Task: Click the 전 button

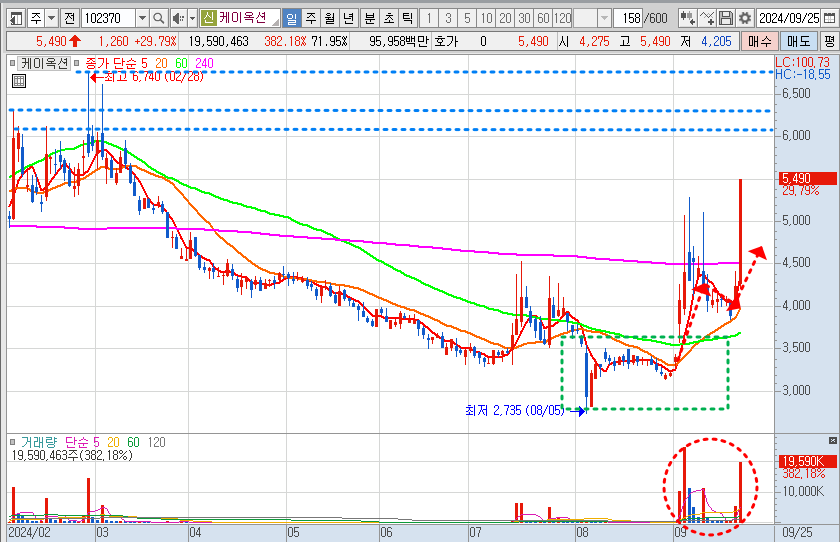Action: coord(70,19)
